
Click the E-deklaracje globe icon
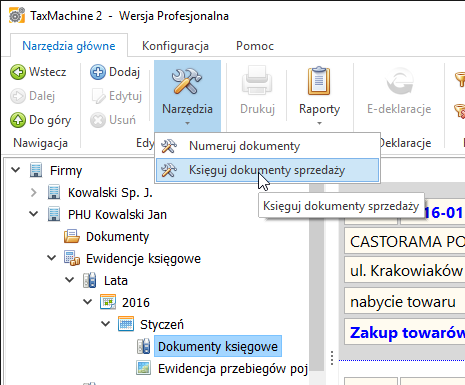399,80
